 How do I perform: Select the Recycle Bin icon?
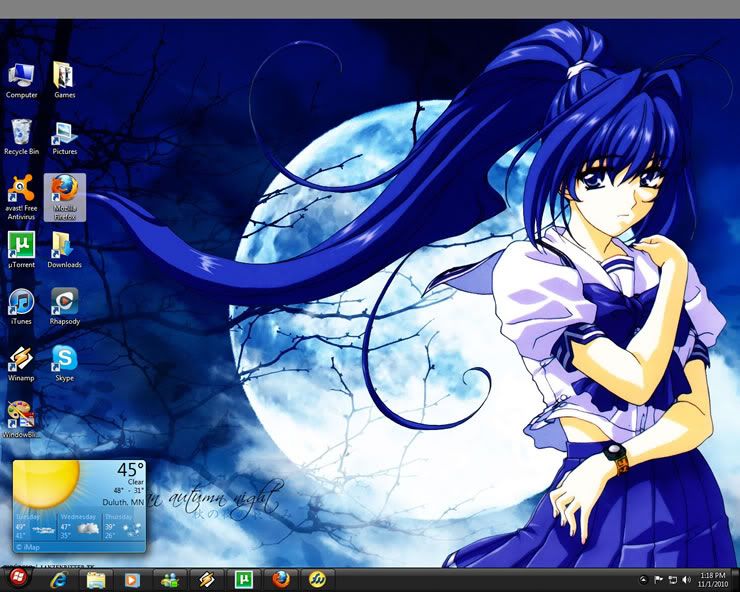pos(21,137)
